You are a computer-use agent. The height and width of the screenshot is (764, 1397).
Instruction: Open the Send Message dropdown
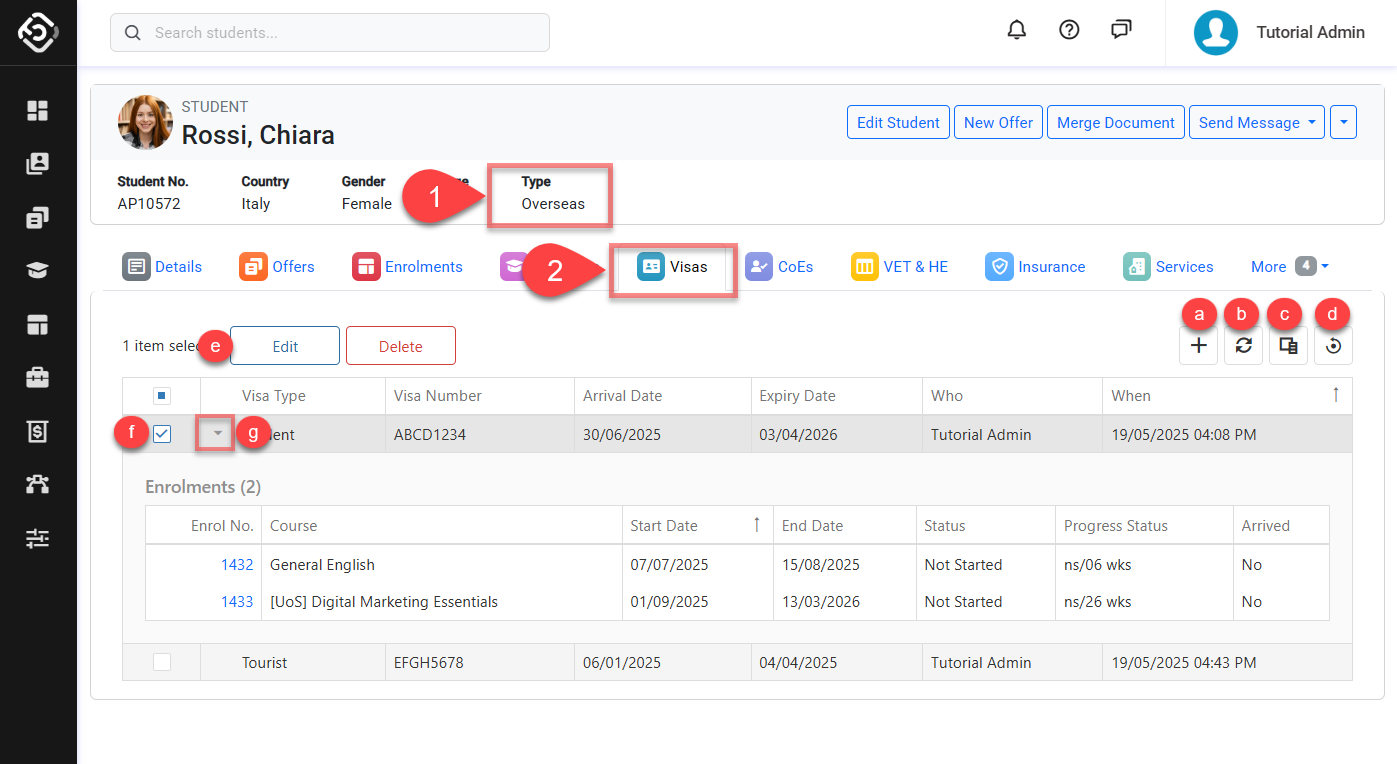point(1256,122)
